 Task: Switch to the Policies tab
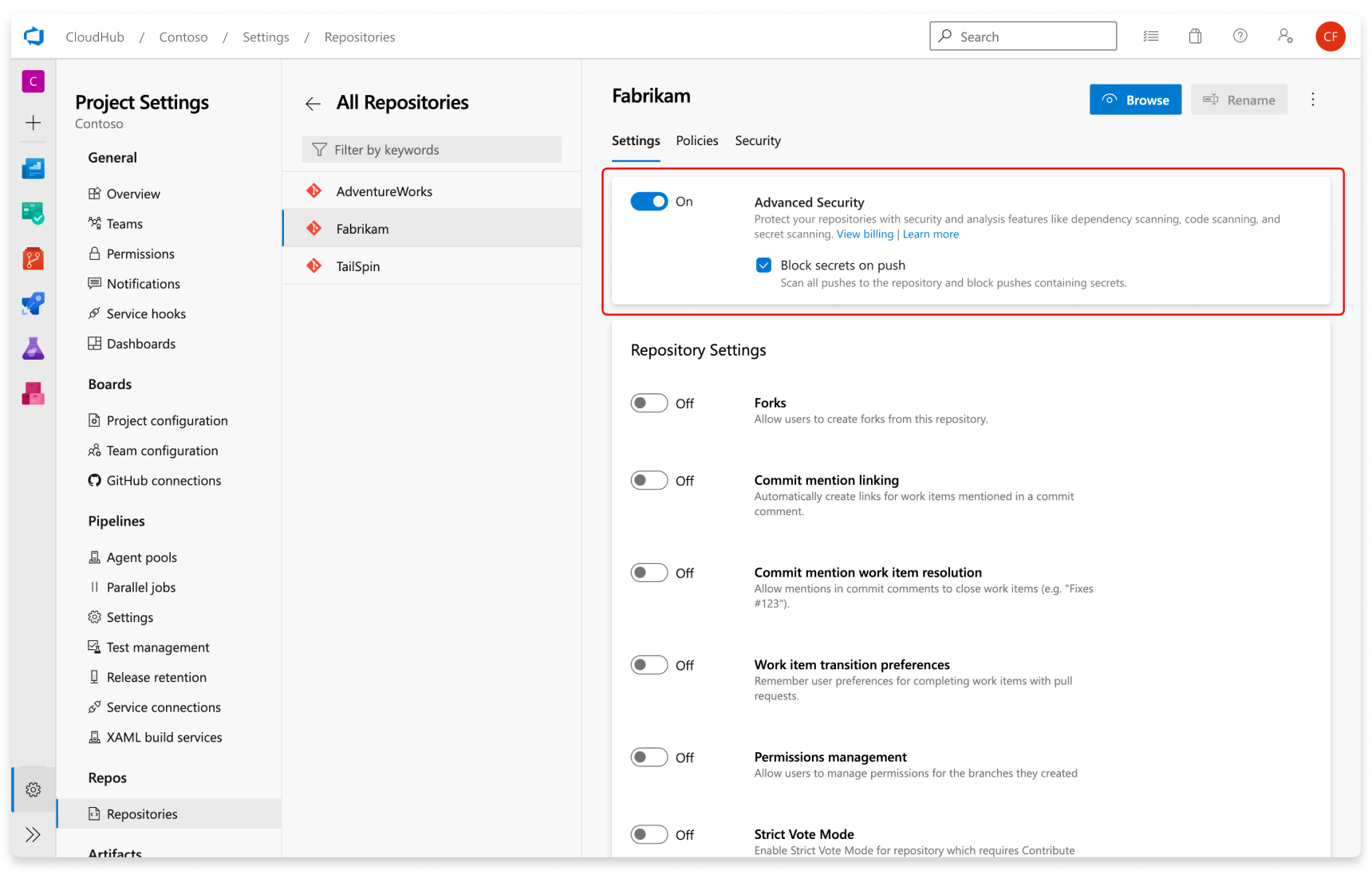coord(696,140)
